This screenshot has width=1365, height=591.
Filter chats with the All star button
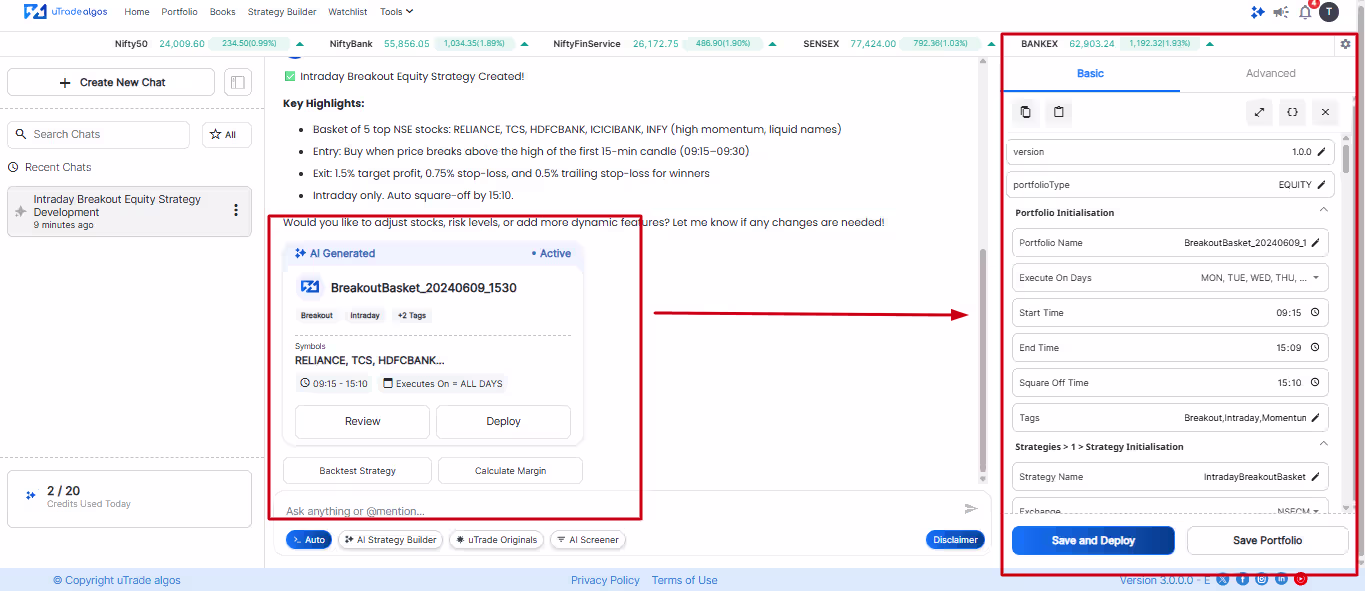click(227, 134)
